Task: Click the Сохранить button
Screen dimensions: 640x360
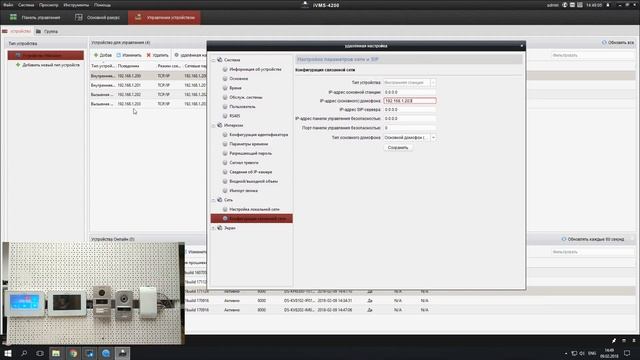Action: click(x=398, y=148)
